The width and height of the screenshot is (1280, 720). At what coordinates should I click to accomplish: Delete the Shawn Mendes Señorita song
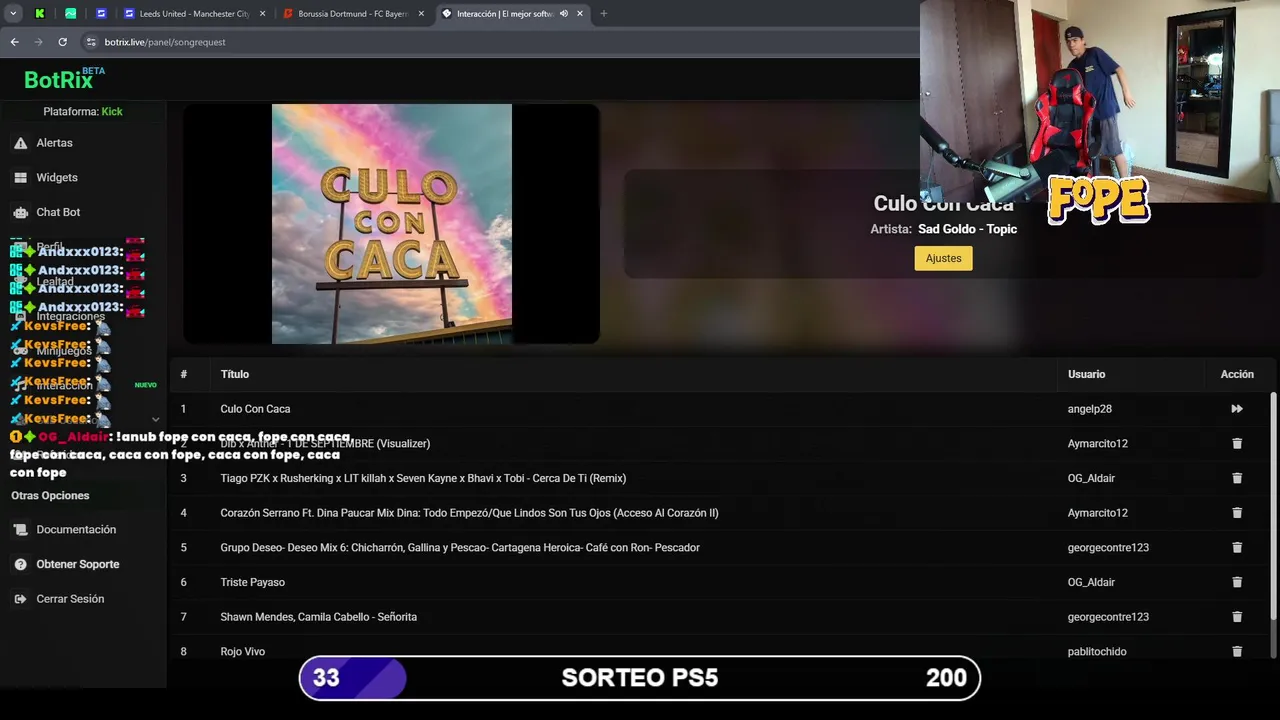coord(1237,617)
